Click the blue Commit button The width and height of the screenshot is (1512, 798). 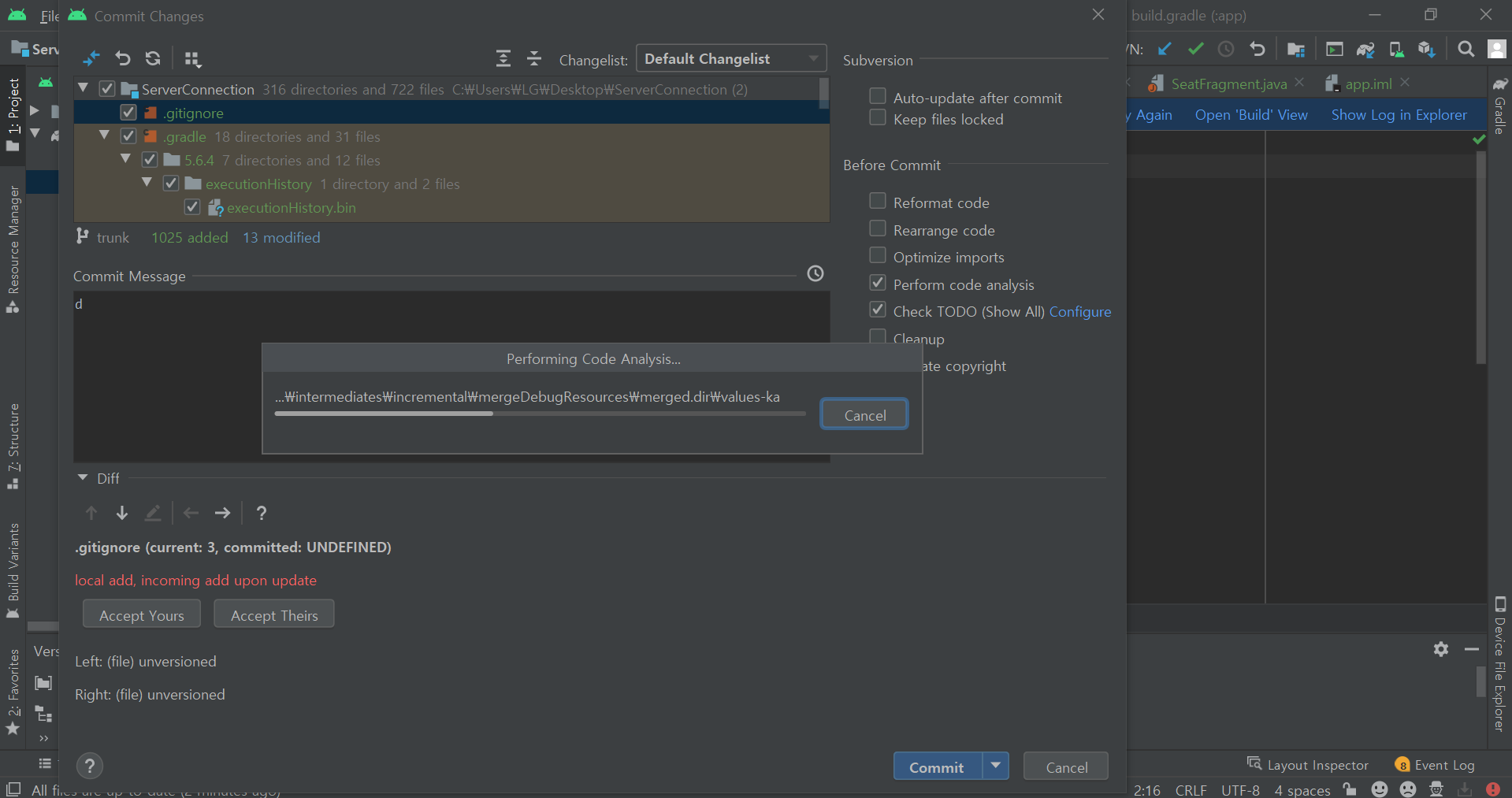point(938,766)
